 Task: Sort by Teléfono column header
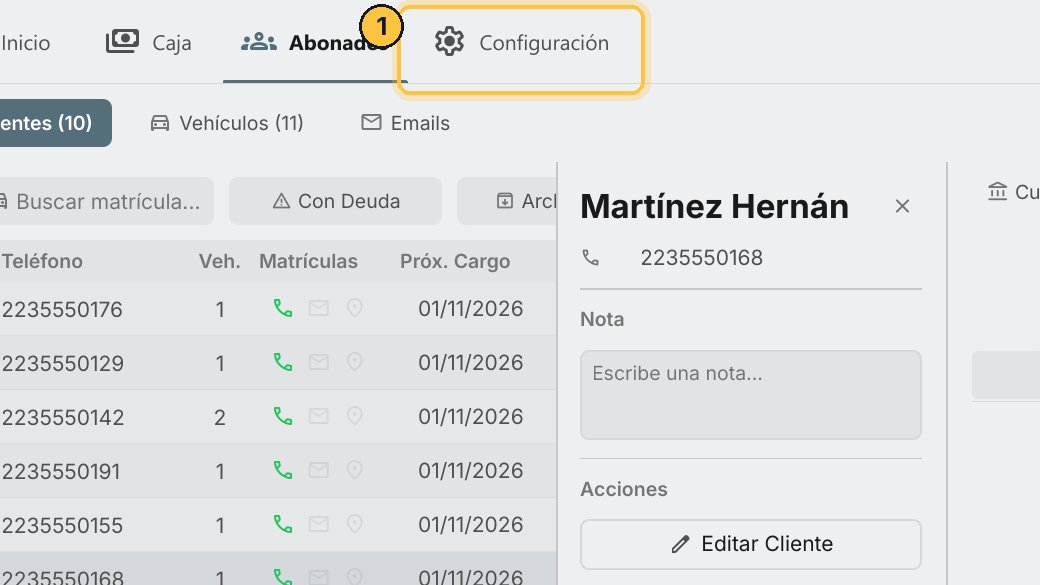(x=42, y=261)
